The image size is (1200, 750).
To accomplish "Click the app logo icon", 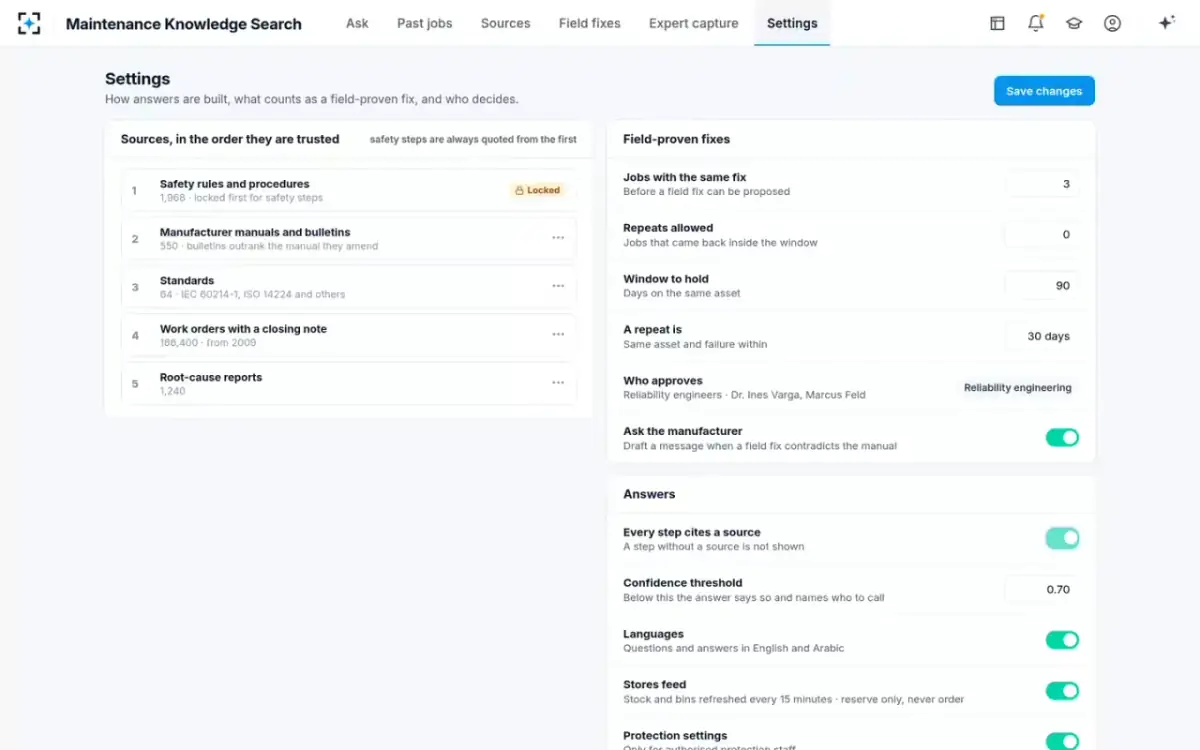I will pos(30,23).
